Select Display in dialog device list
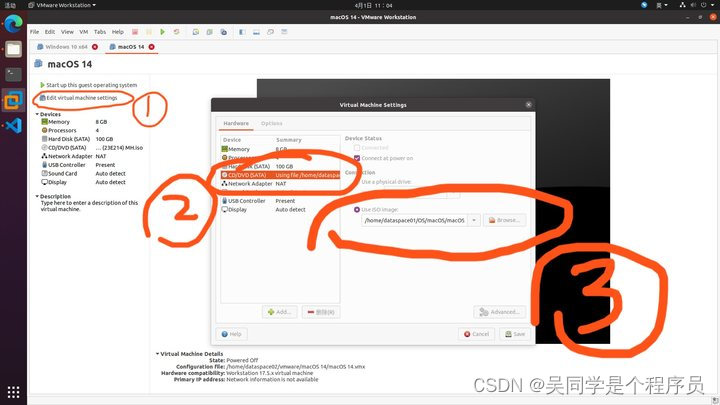720x405 pixels. [x=280, y=209]
